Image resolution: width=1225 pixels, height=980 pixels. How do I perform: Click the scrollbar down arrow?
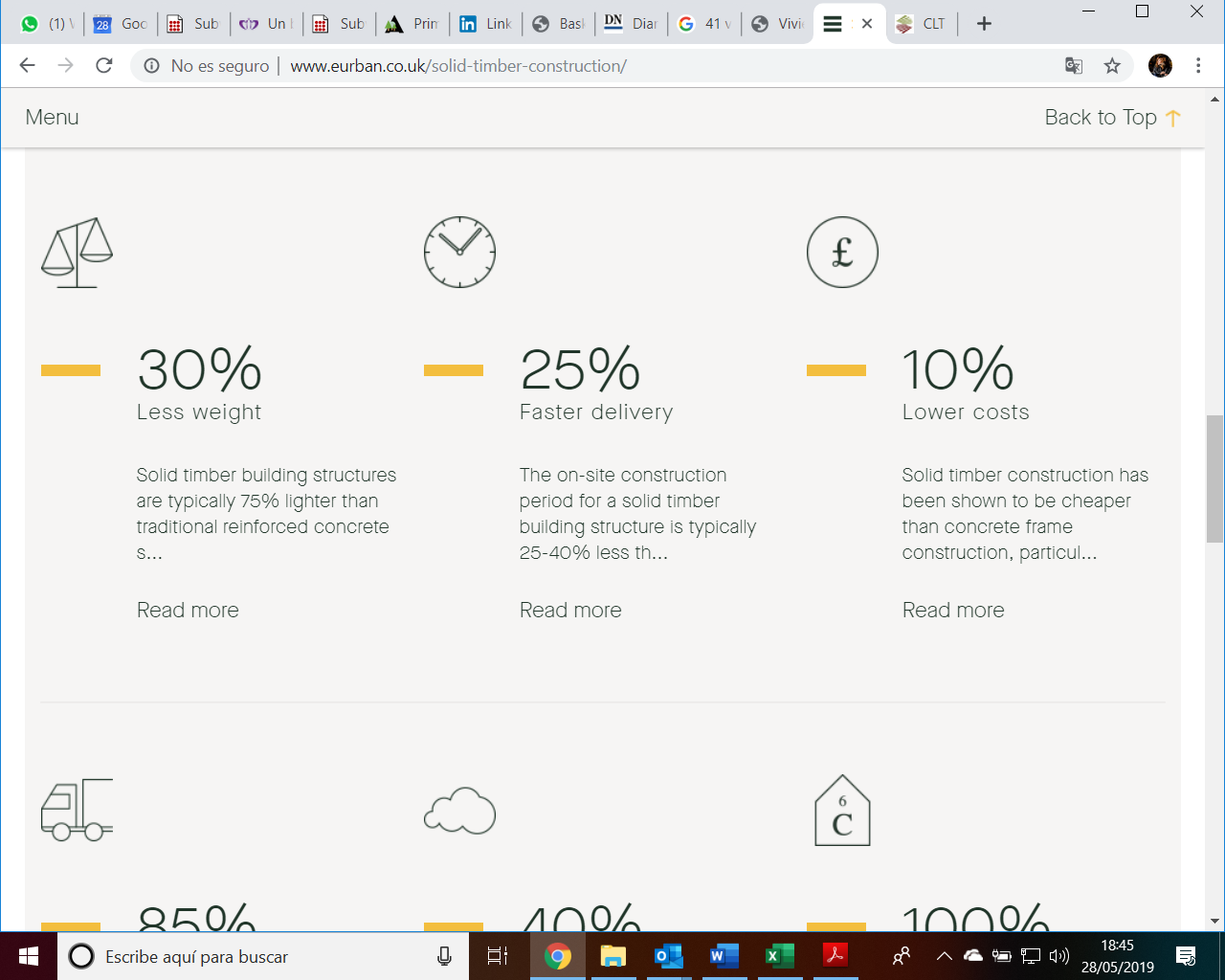tap(1214, 922)
